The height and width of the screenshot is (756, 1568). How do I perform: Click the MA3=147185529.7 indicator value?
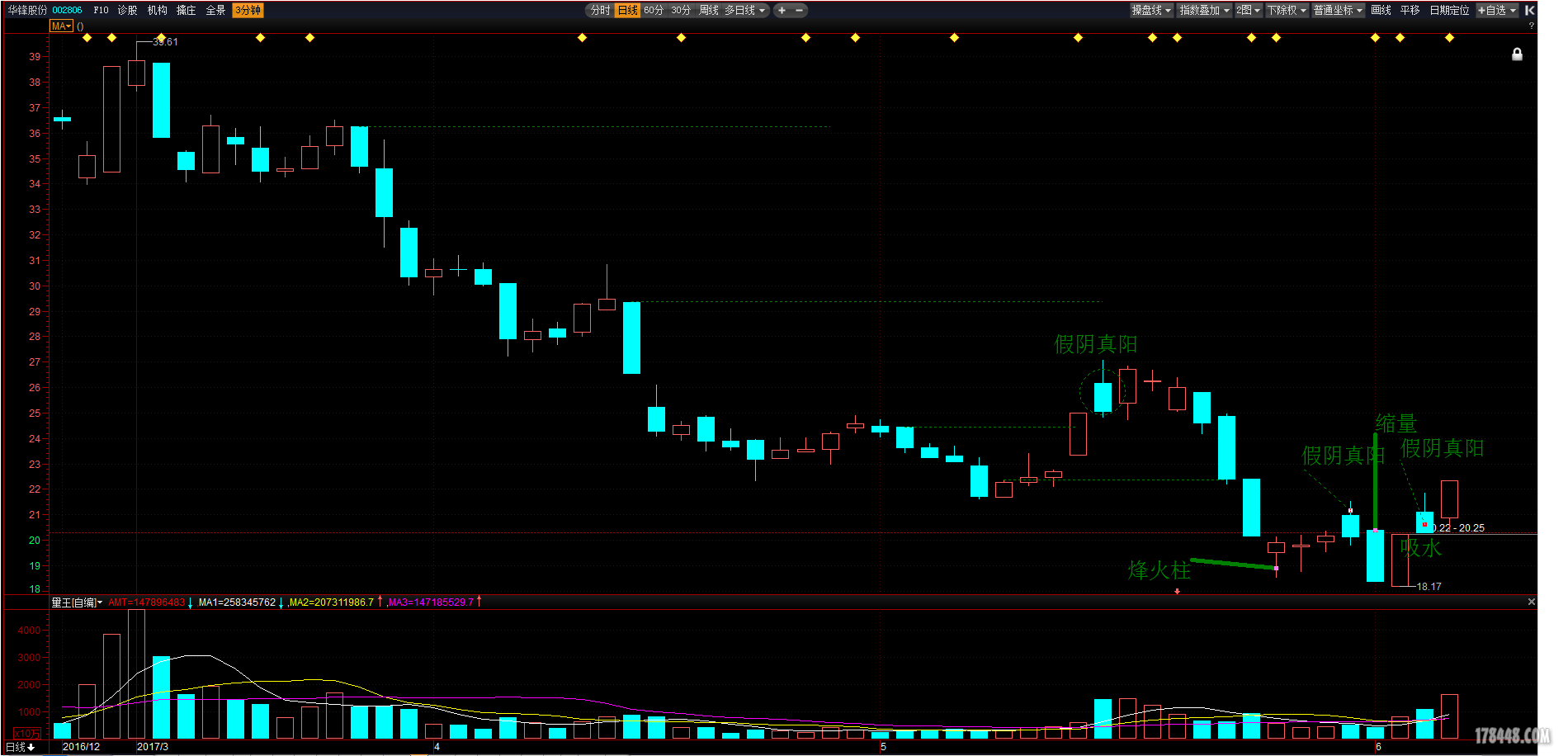tap(431, 602)
